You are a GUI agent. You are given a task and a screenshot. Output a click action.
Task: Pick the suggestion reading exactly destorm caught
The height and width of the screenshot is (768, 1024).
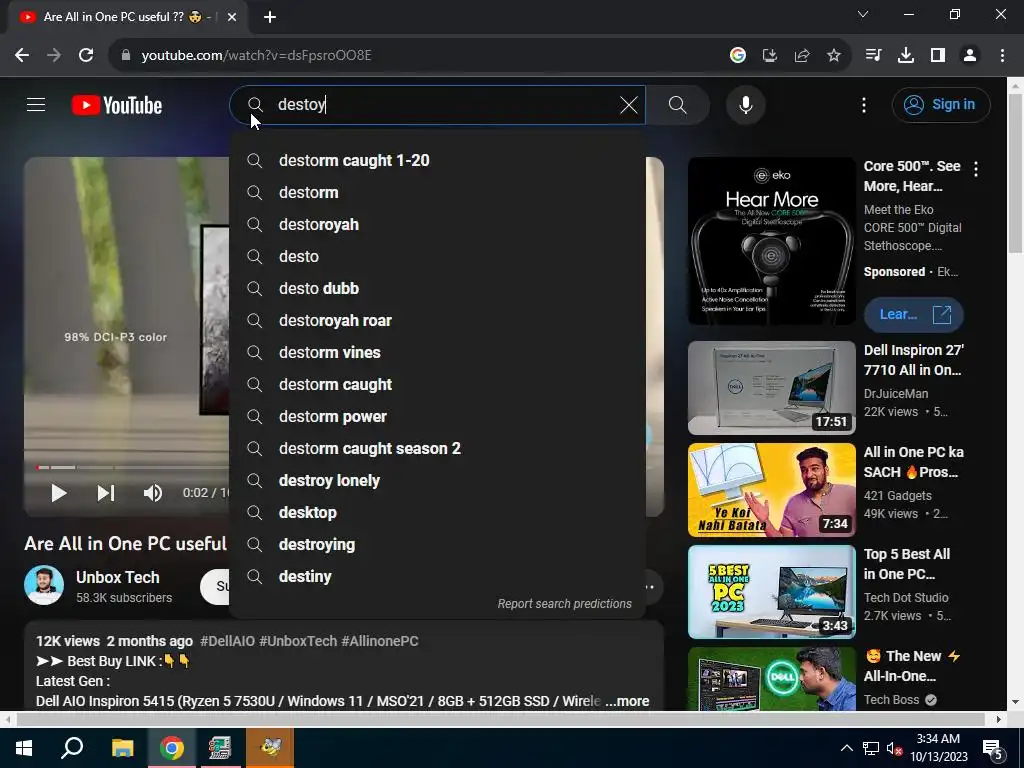coord(437,385)
